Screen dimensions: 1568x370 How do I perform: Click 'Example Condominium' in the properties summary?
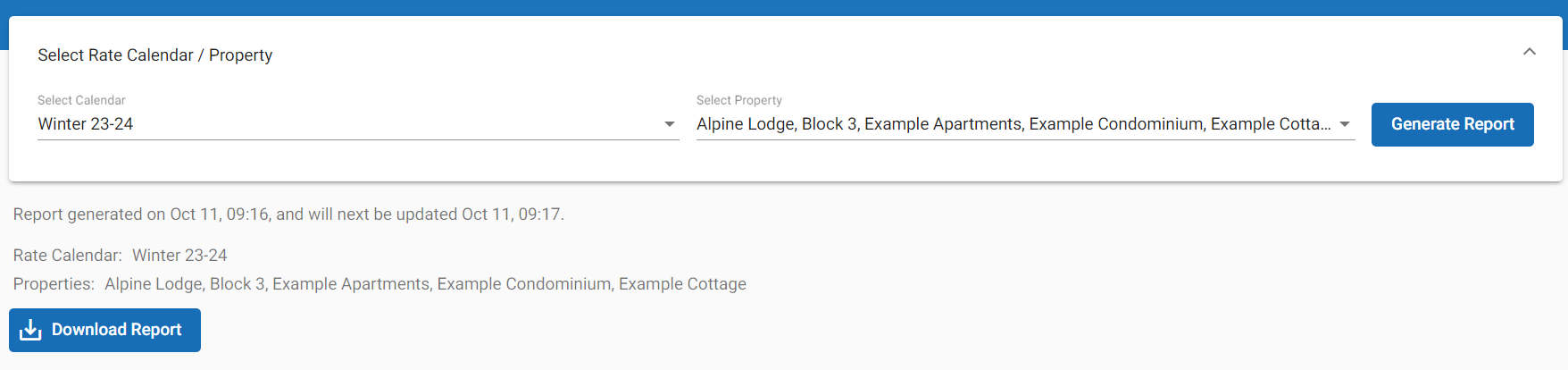524,284
